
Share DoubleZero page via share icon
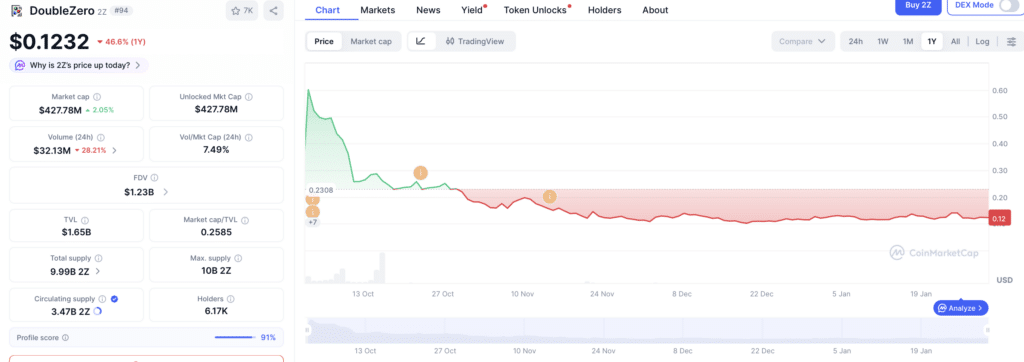click(x=274, y=10)
